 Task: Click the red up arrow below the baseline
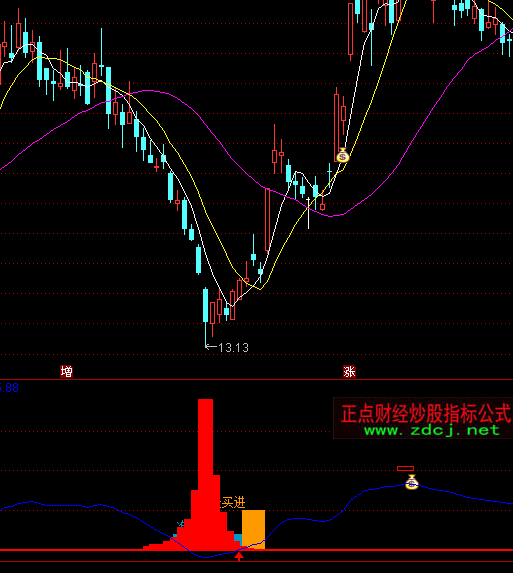239,556
